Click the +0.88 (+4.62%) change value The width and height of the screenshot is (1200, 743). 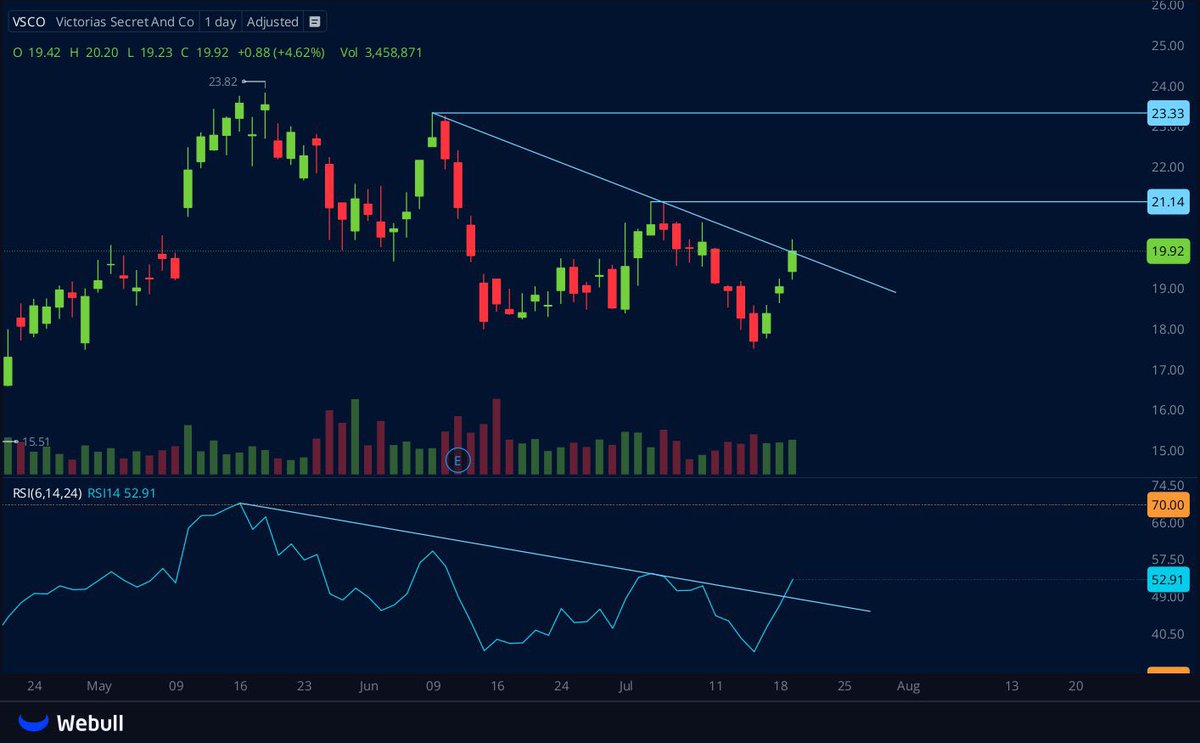(283, 52)
